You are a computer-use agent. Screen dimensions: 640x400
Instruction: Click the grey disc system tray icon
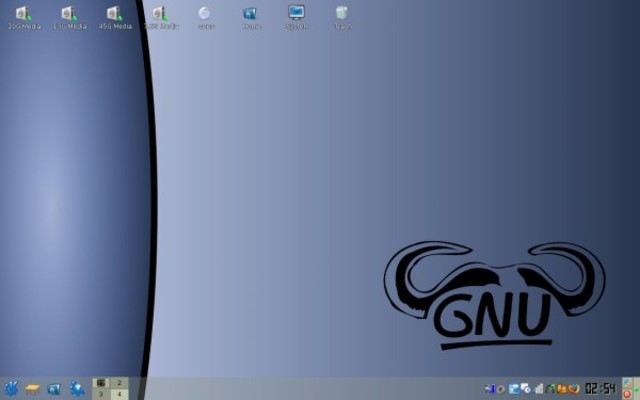point(501,389)
